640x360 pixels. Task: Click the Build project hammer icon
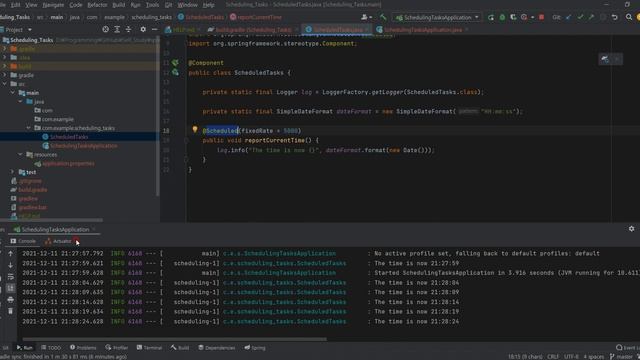(383, 17)
